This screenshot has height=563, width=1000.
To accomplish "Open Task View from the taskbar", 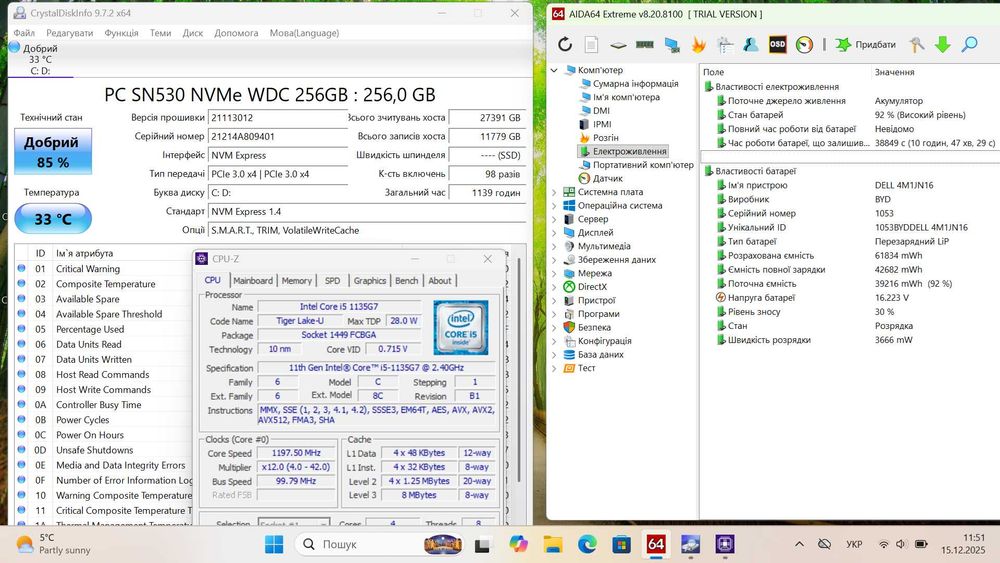I will 482,544.
